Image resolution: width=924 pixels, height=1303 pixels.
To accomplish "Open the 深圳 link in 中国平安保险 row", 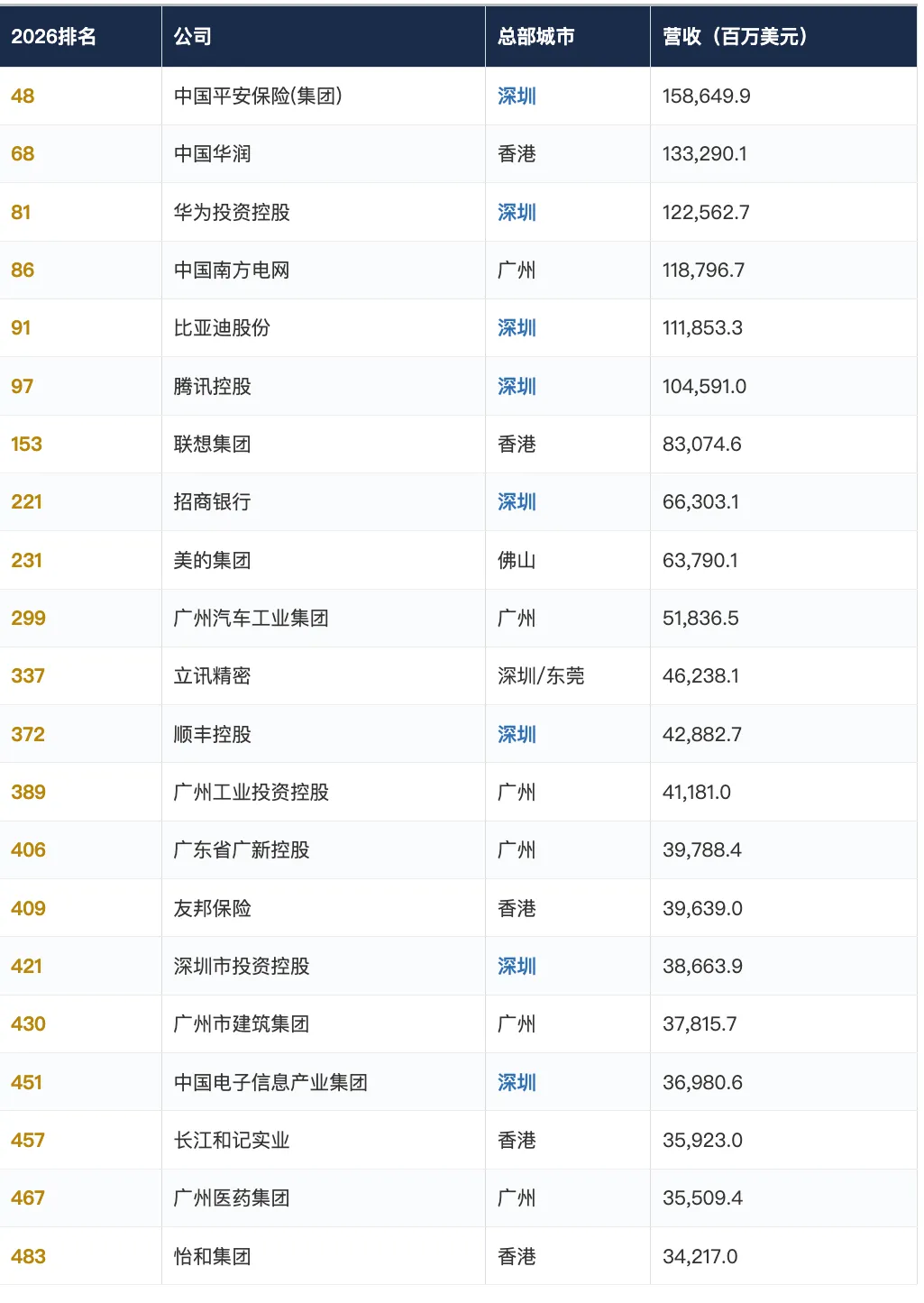I will click(517, 96).
